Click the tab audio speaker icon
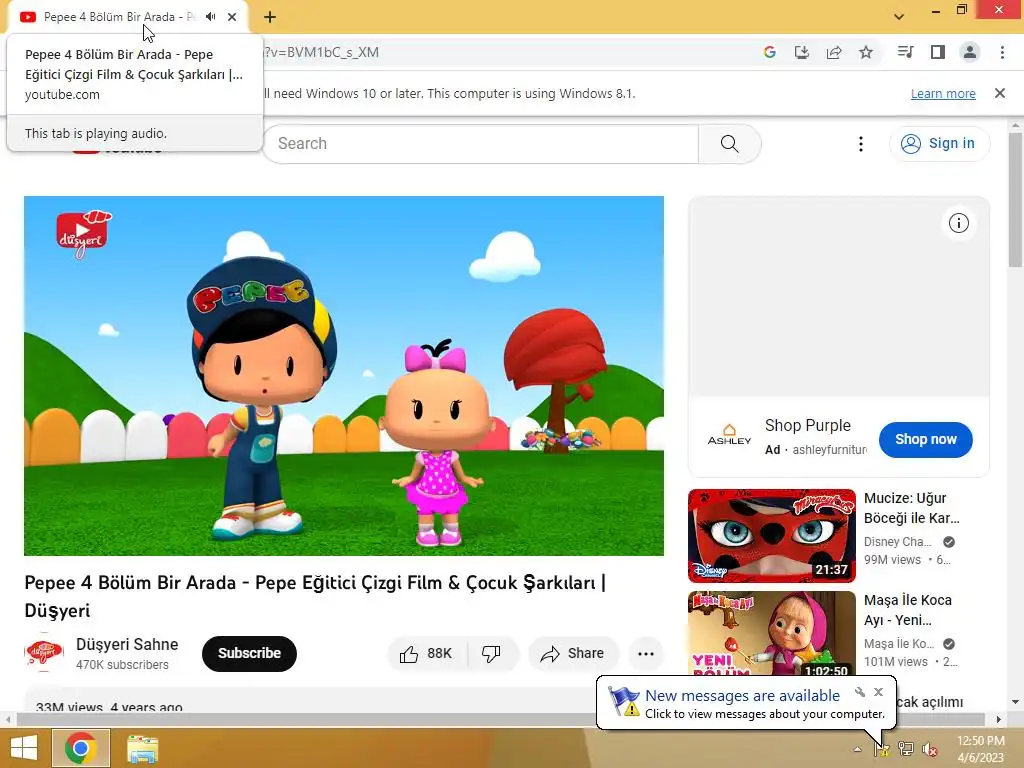This screenshot has width=1024, height=768. tap(210, 17)
